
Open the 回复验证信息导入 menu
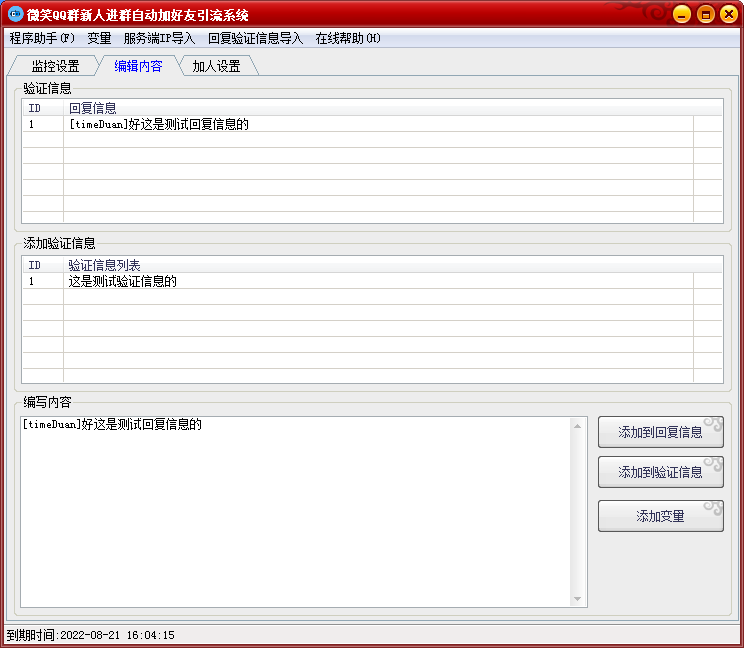[255, 38]
